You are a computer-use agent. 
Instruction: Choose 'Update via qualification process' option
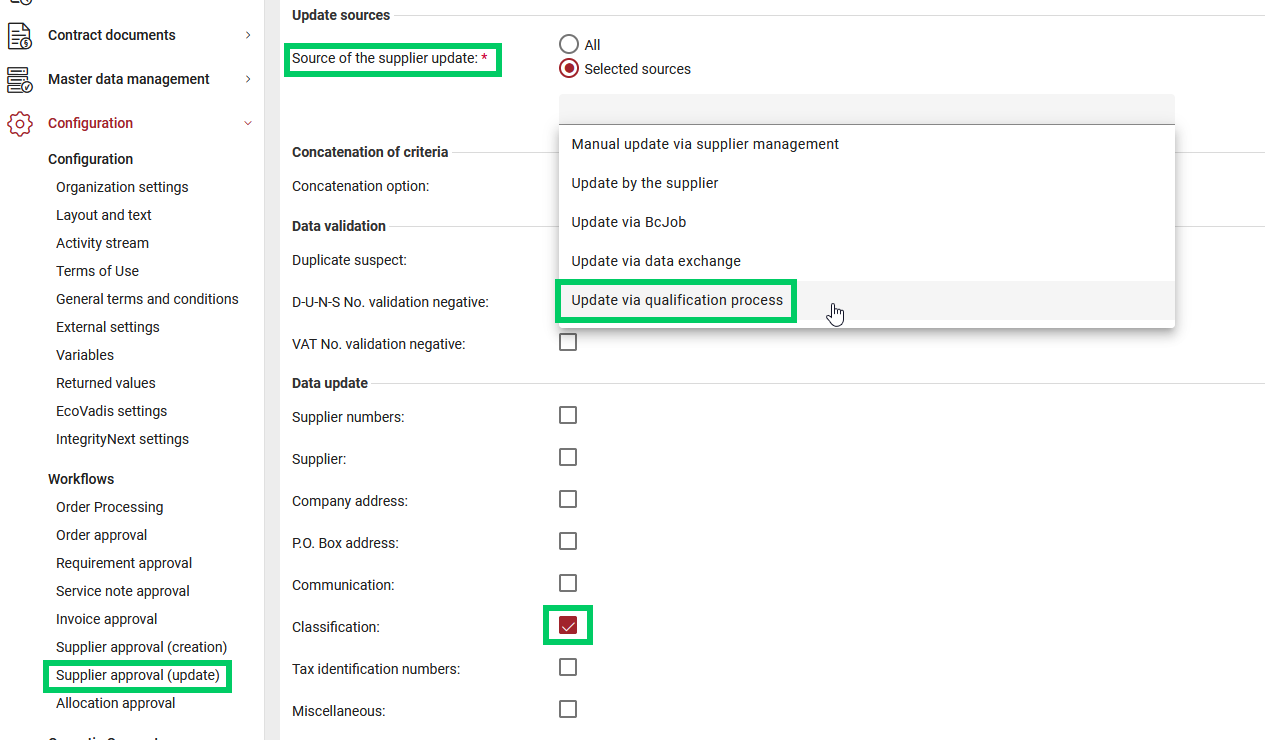click(677, 300)
